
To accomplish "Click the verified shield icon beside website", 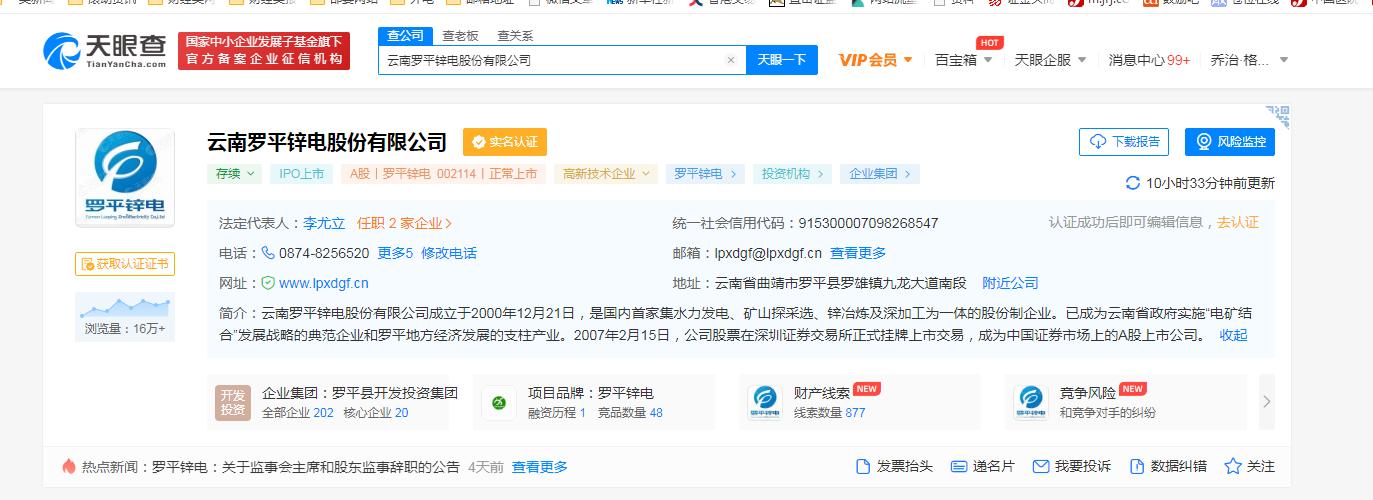I will (268, 283).
